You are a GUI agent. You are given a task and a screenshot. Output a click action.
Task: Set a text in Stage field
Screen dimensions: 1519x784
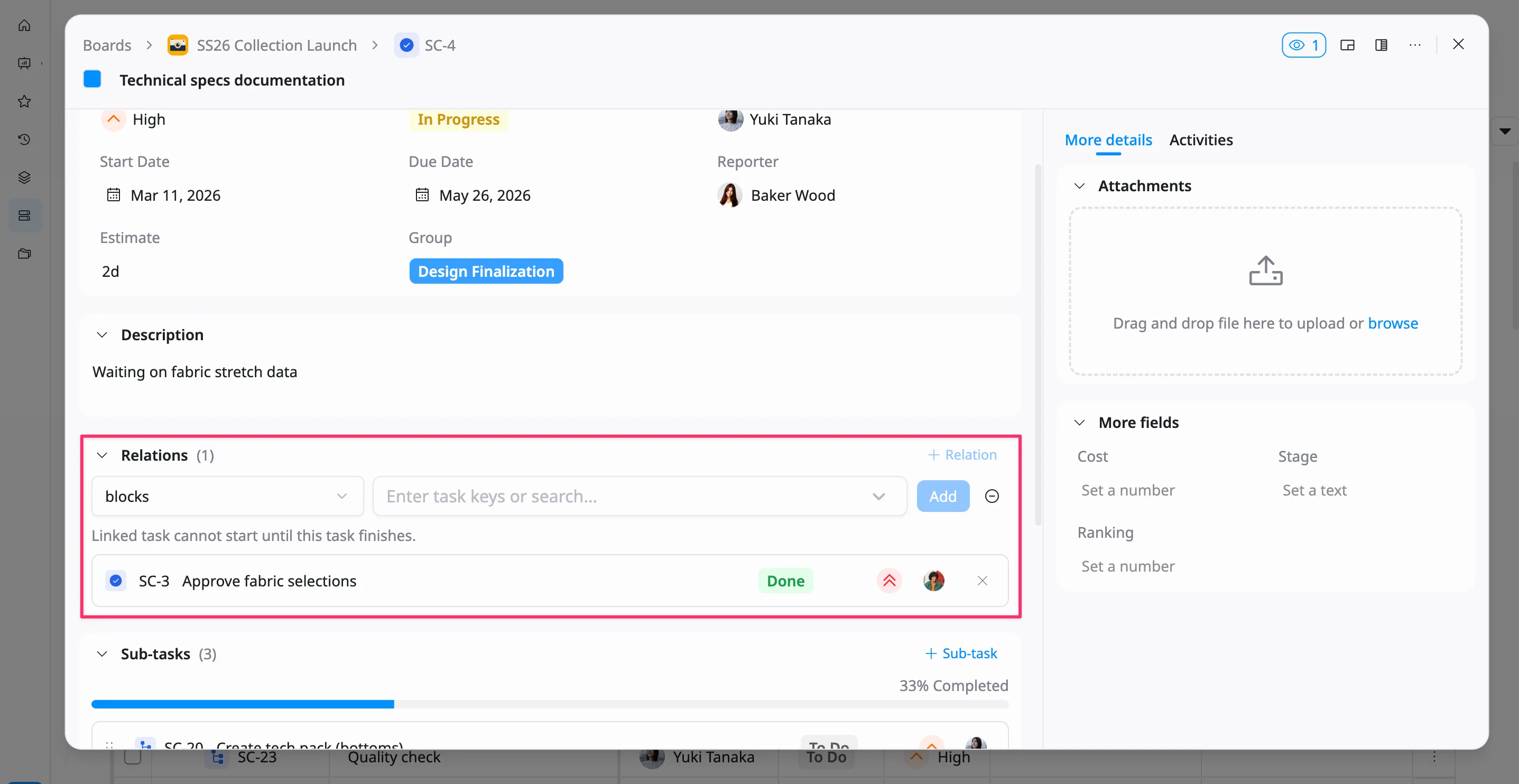click(x=1314, y=490)
